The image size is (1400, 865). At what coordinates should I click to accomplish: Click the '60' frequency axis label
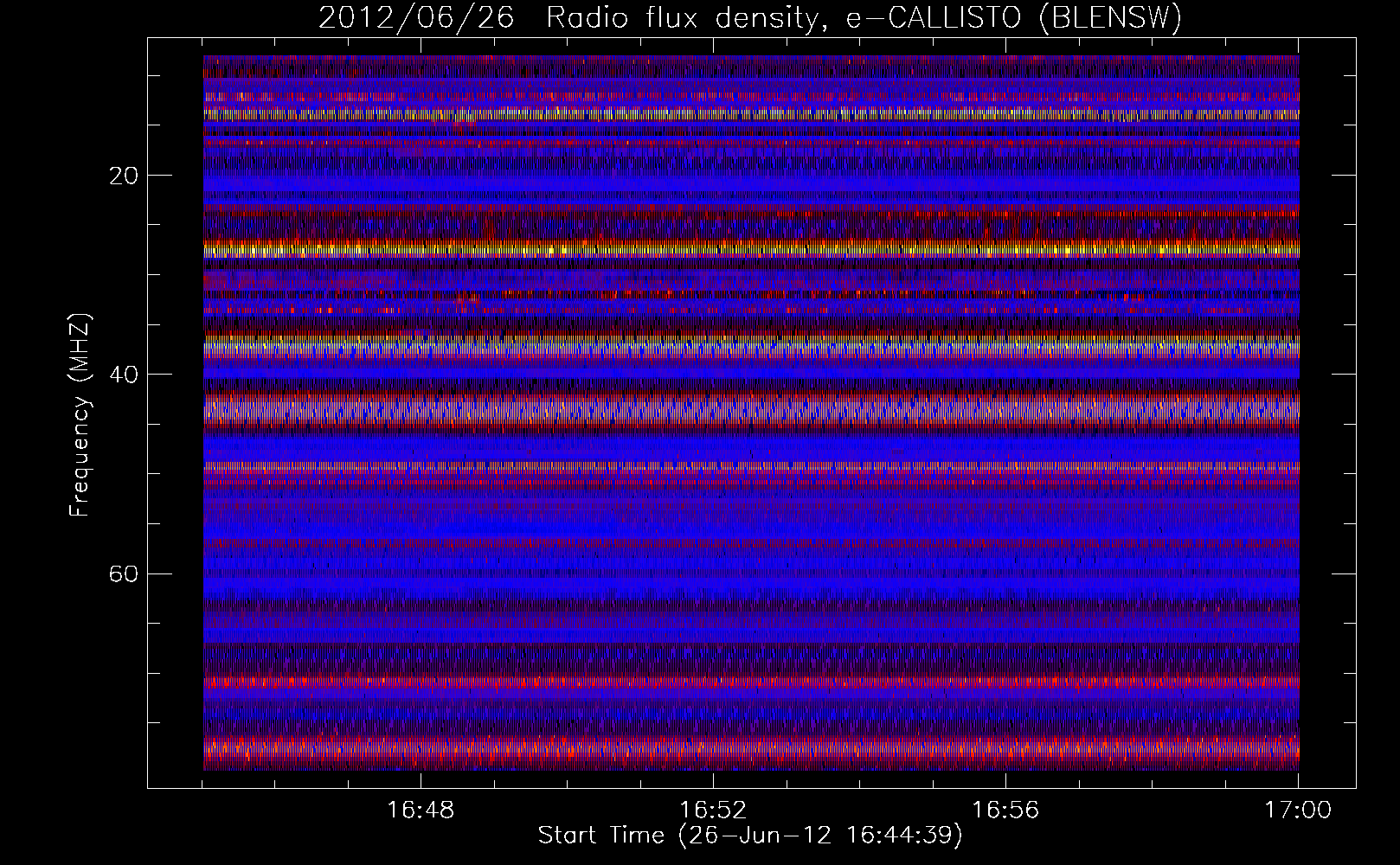(125, 573)
